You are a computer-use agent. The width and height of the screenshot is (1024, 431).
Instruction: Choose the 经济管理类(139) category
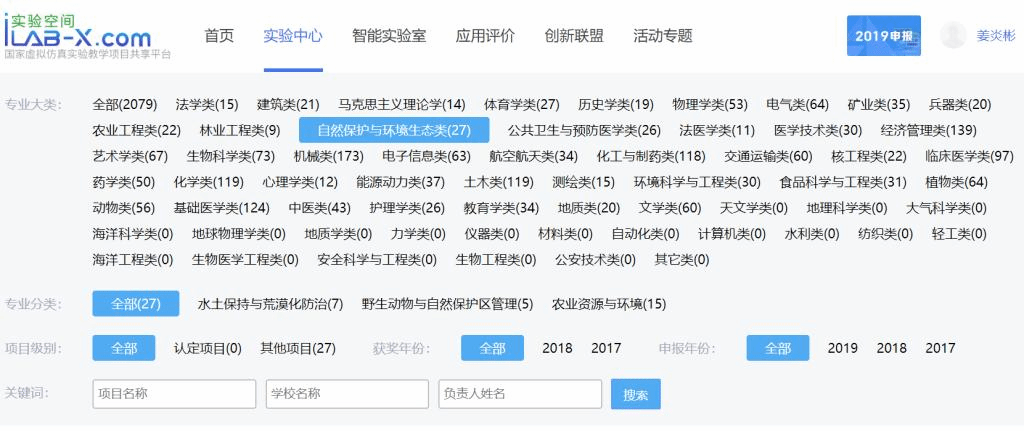click(928, 130)
